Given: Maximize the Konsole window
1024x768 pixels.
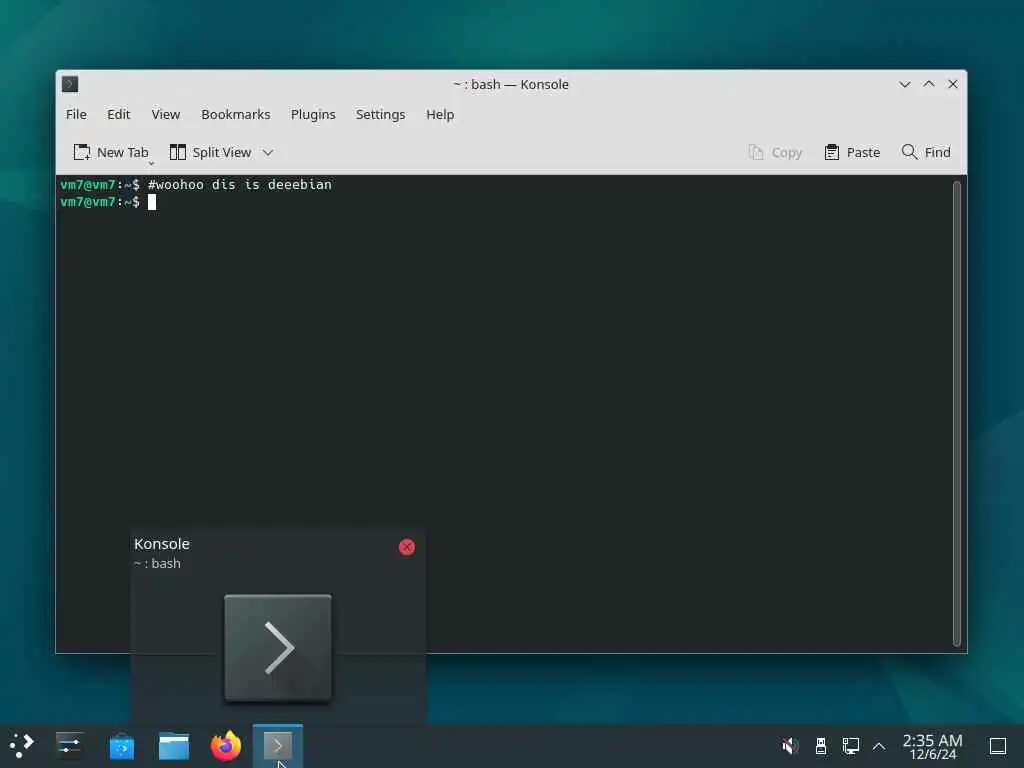Looking at the screenshot, I should pos(929,84).
